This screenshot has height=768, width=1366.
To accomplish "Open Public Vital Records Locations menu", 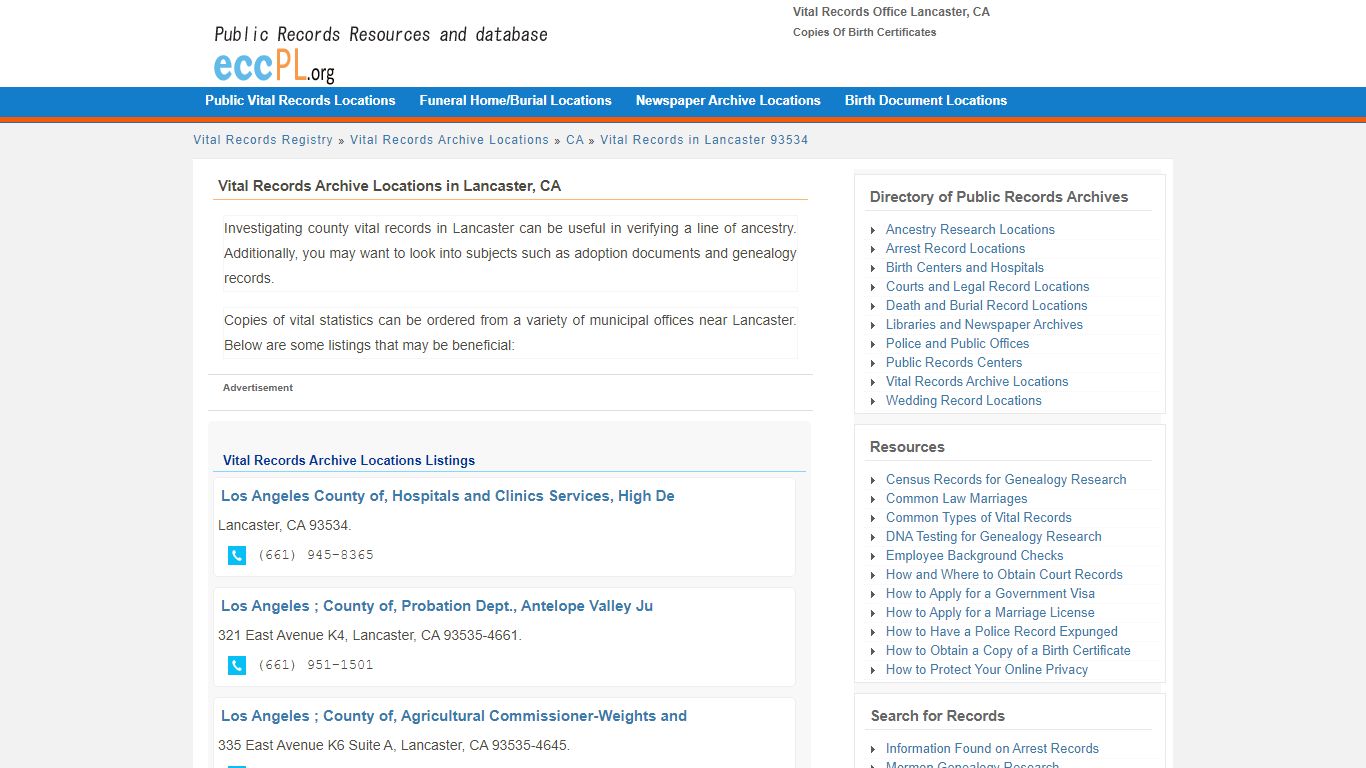I will (x=300, y=100).
